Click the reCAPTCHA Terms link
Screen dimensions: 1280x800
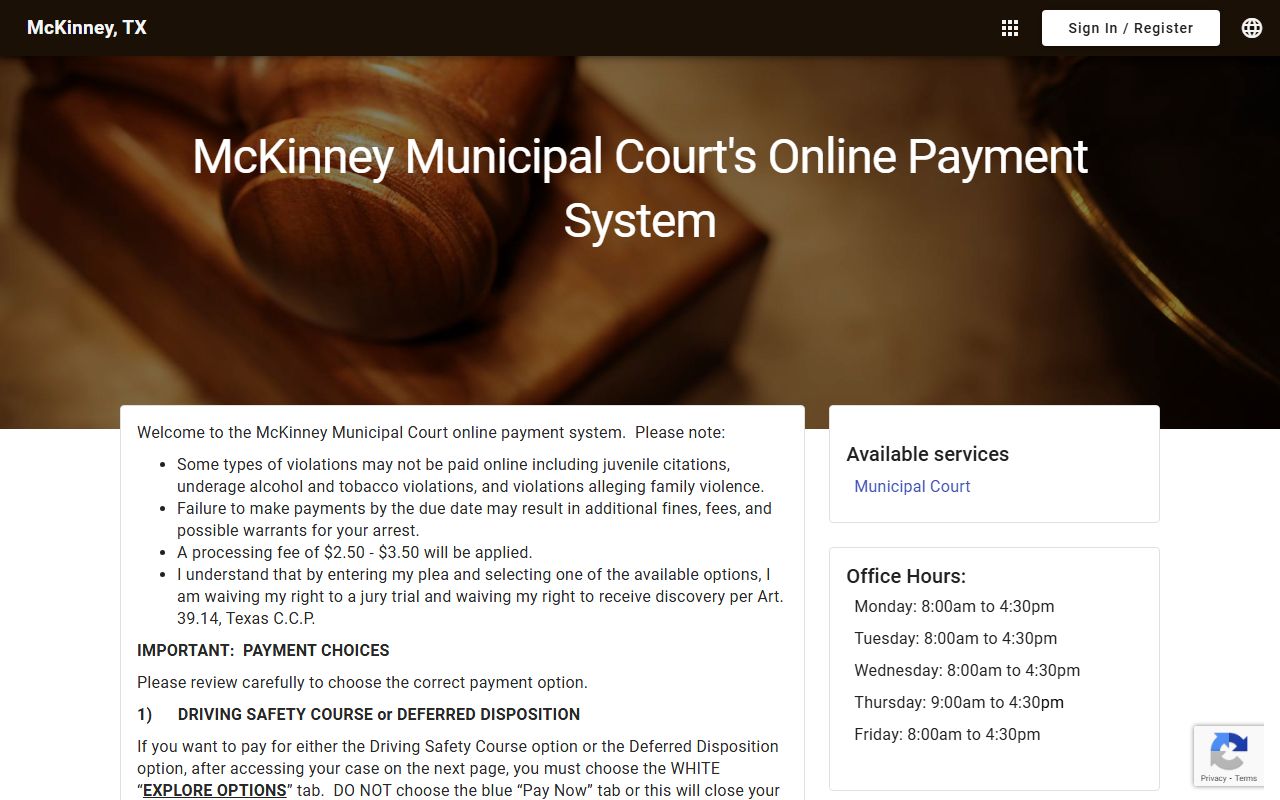click(1246, 778)
